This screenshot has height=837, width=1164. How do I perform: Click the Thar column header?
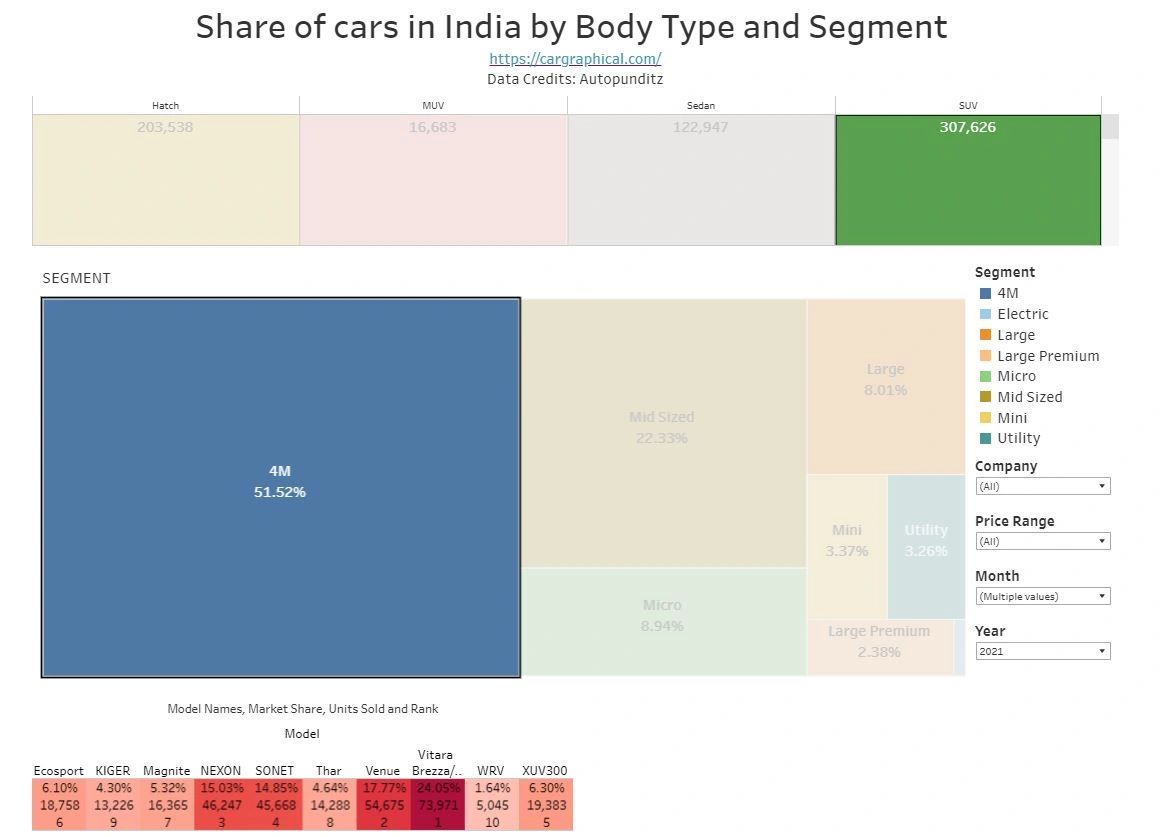tap(329, 771)
